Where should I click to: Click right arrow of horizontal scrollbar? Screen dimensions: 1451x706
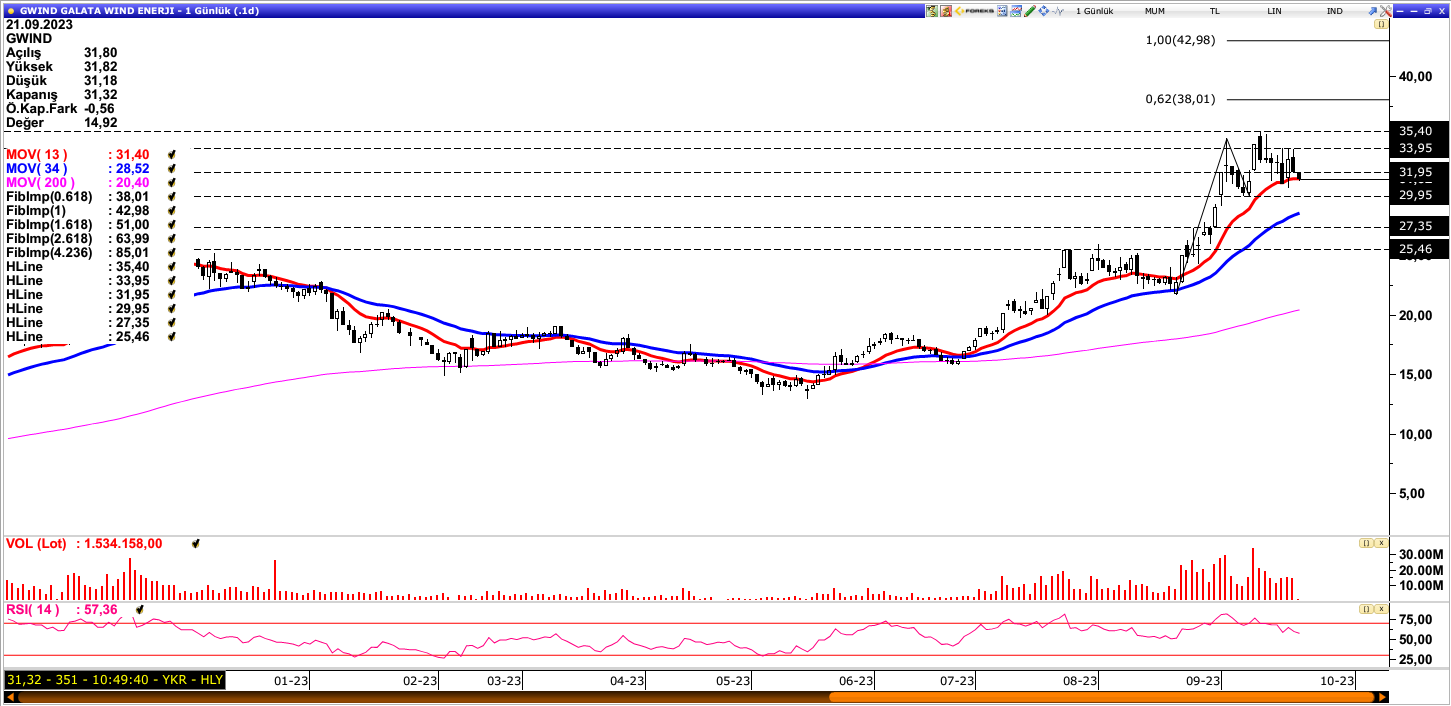point(1383,697)
